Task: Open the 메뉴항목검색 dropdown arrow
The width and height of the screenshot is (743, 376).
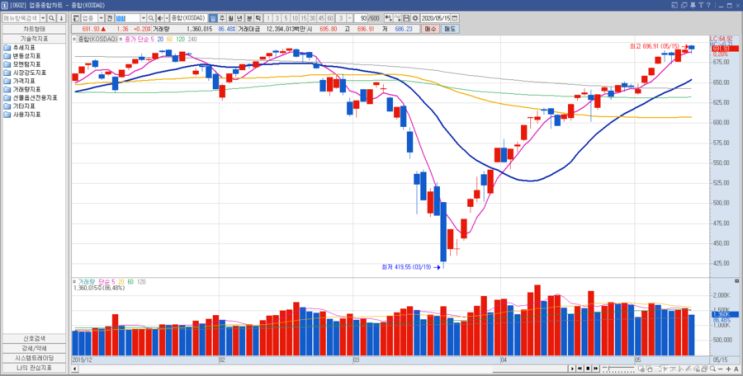Action: click(x=43, y=18)
